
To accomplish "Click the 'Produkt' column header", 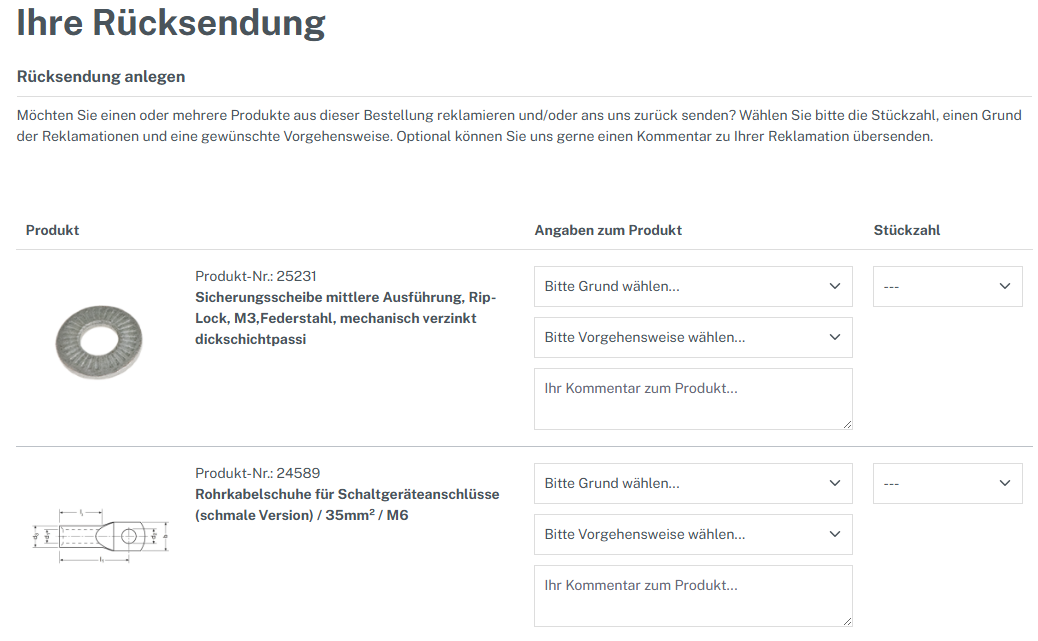I will click(52, 230).
